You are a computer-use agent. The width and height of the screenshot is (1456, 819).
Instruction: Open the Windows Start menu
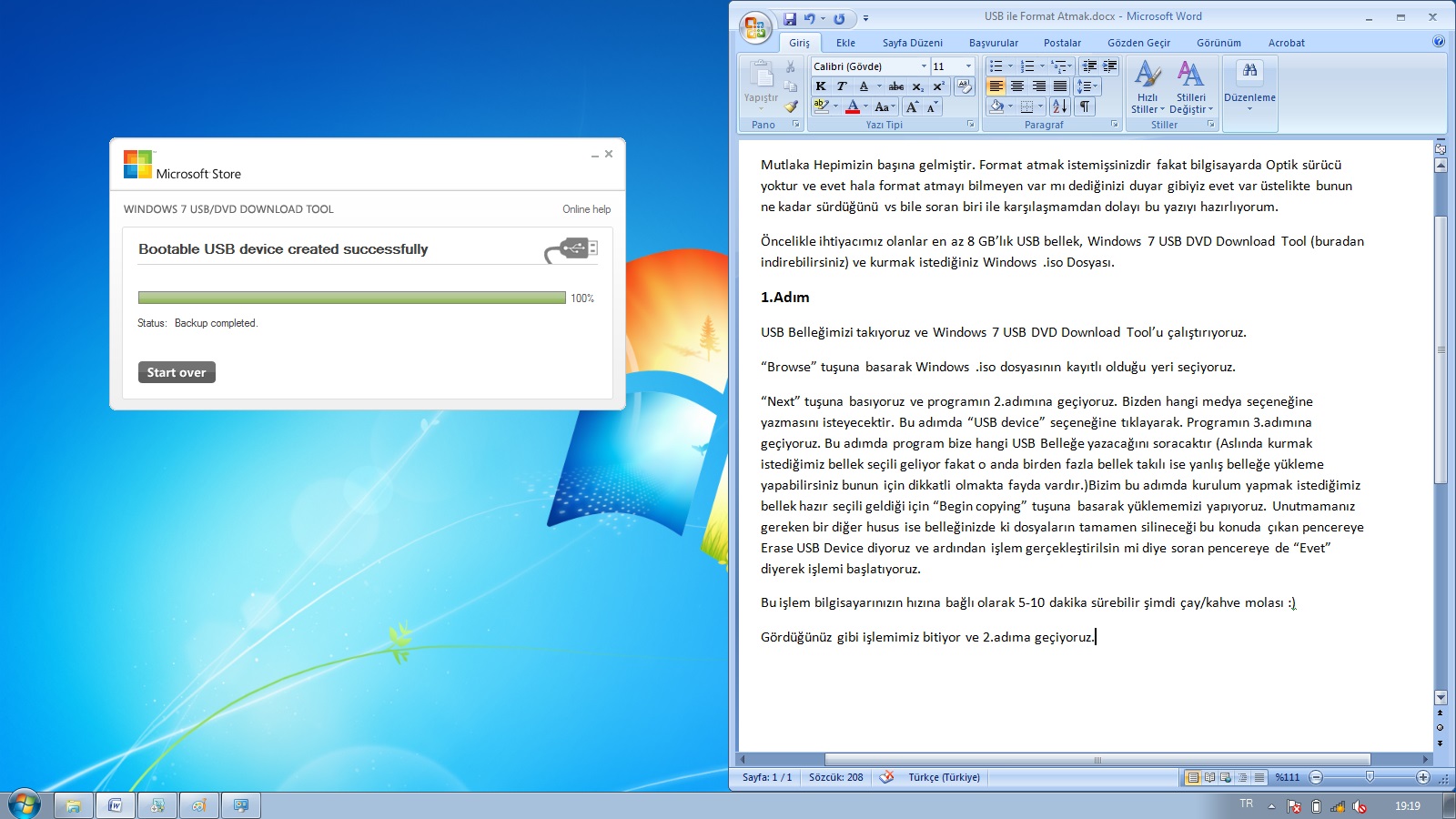click(x=25, y=804)
